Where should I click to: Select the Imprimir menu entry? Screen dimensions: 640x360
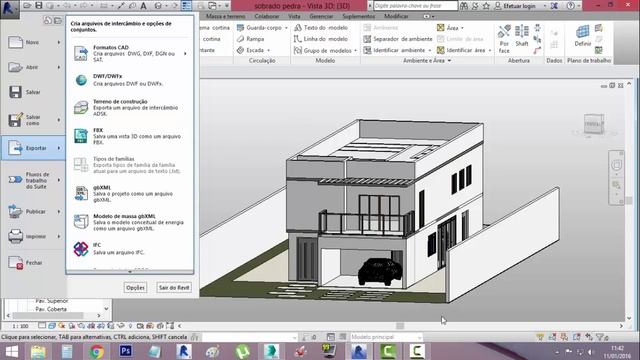click(x=33, y=236)
